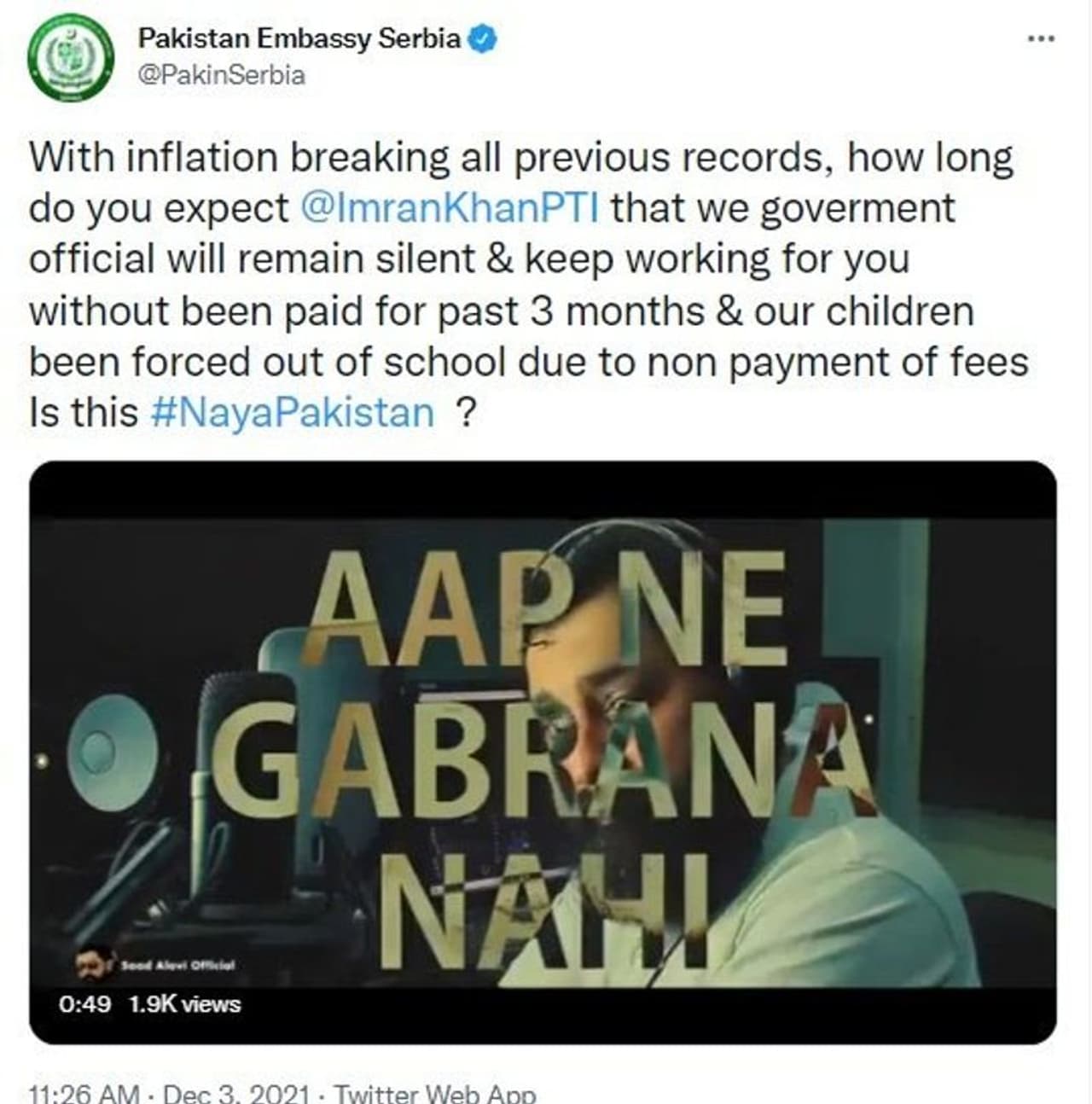Click the 1.9K views counter

pos(185,1004)
